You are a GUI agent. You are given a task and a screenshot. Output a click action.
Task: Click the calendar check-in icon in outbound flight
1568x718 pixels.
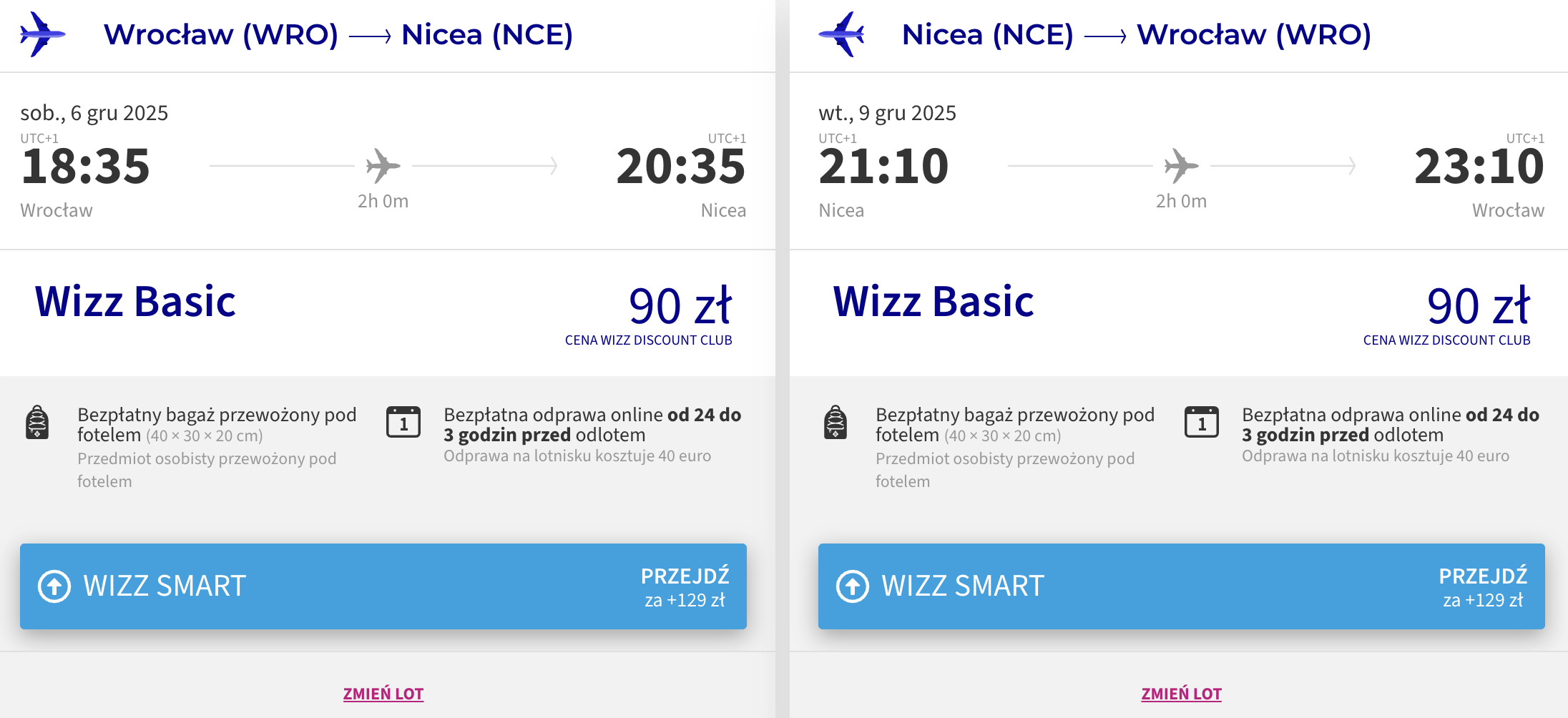pyautogui.click(x=403, y=422)
